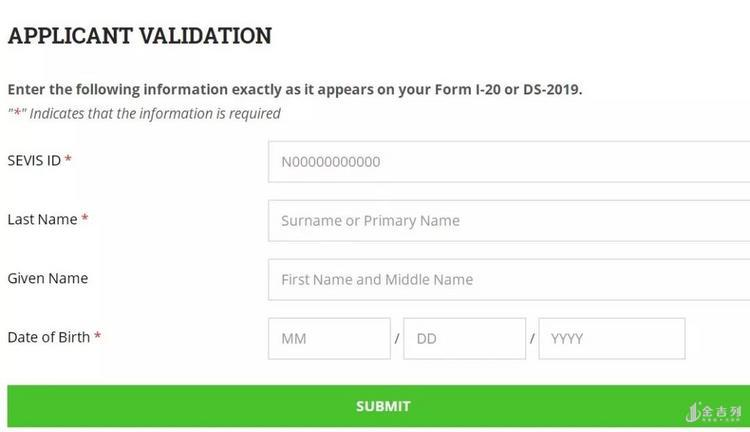Click the APPLICANT VALIDATION heading
The width and height of the screenshot is (750, 432).
pos(140,36)
